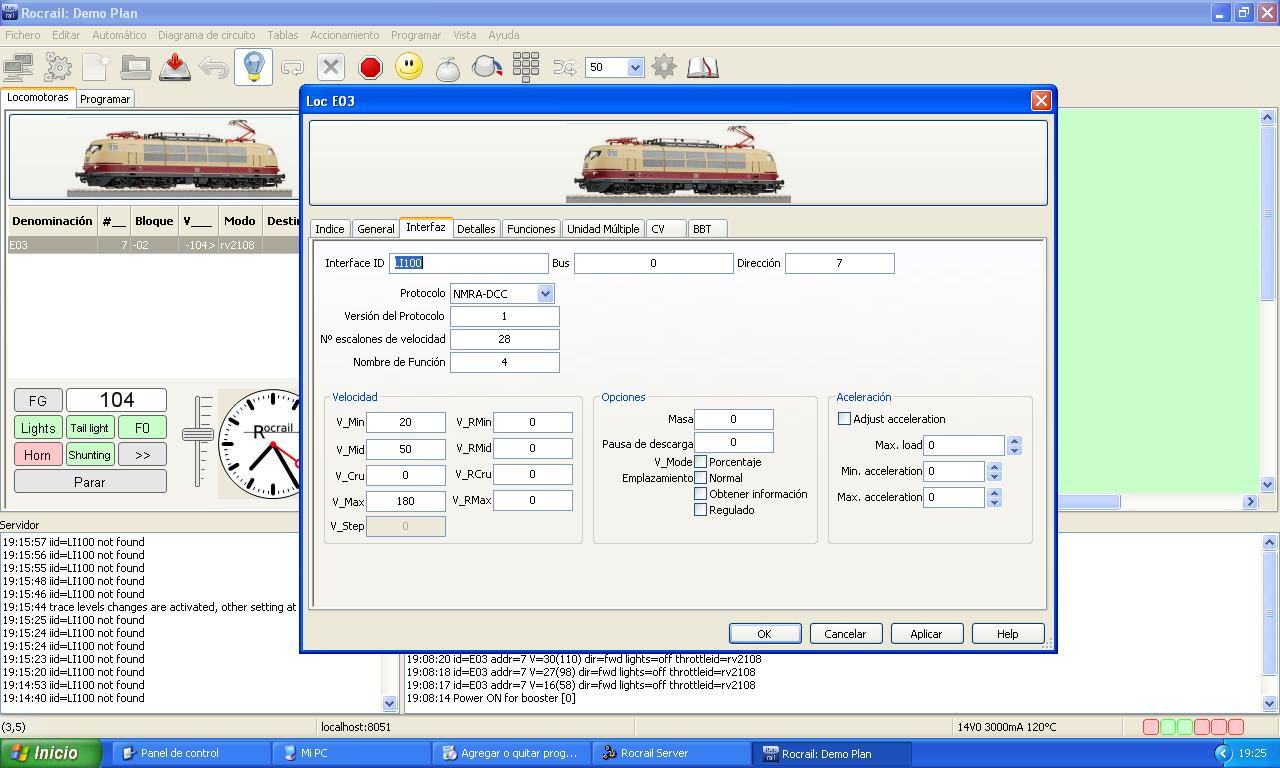The width and height of the screenshot is (1280, 768).
Task: Click the yellow smiley face icon
Action: coord(409,67)
